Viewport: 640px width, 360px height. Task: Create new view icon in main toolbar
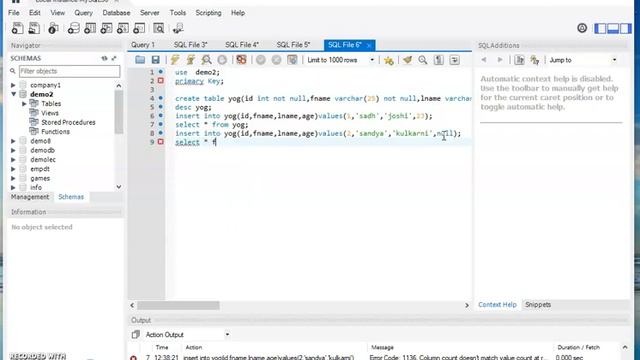(x=106, y=28)
